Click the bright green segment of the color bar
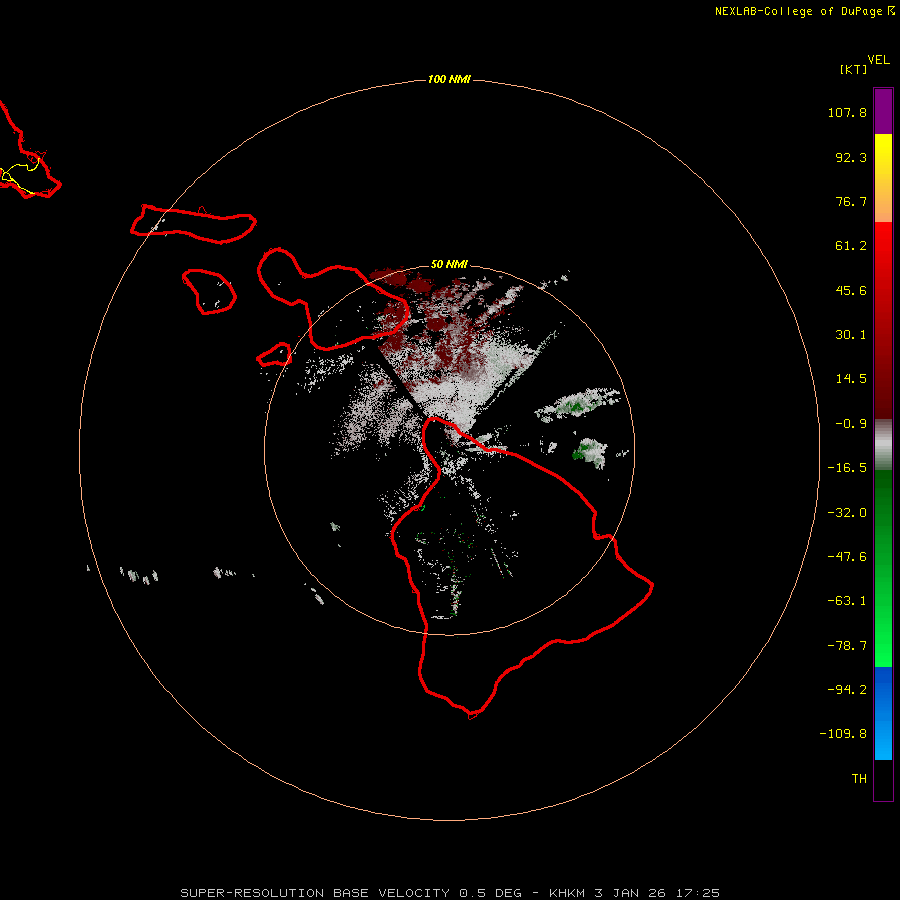This screenshot has width=900, height=900. coord(883,568)
